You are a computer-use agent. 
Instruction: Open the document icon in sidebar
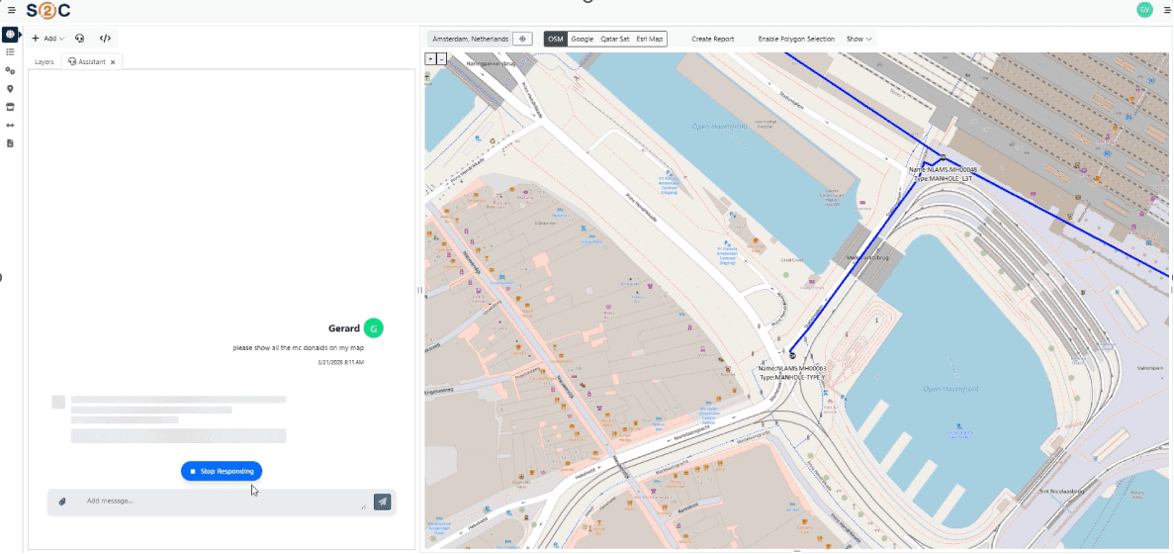10,143
